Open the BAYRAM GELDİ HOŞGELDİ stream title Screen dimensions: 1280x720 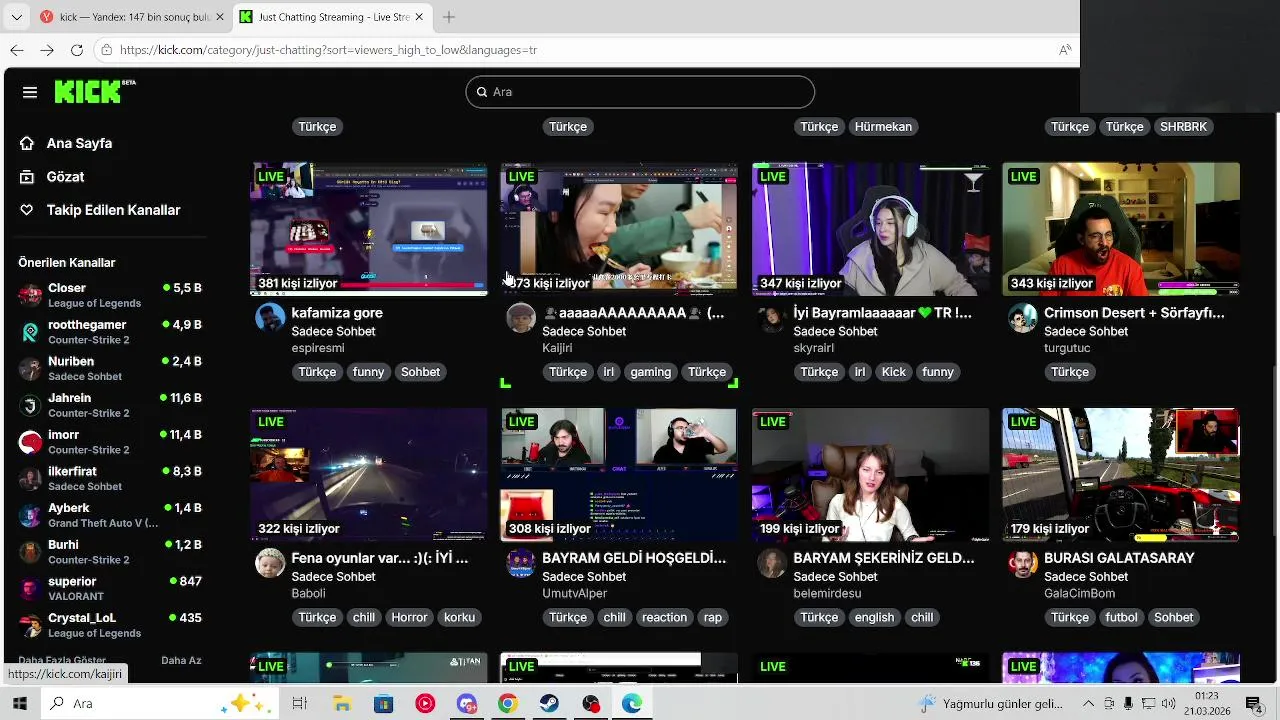634,558
